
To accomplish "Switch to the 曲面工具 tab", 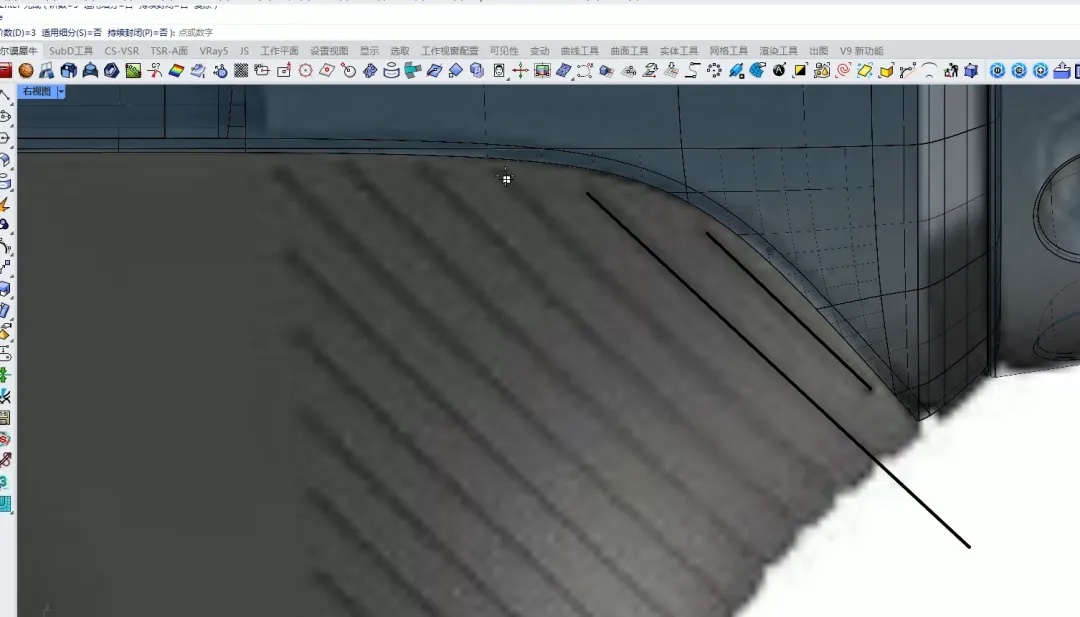I will 629,51.
